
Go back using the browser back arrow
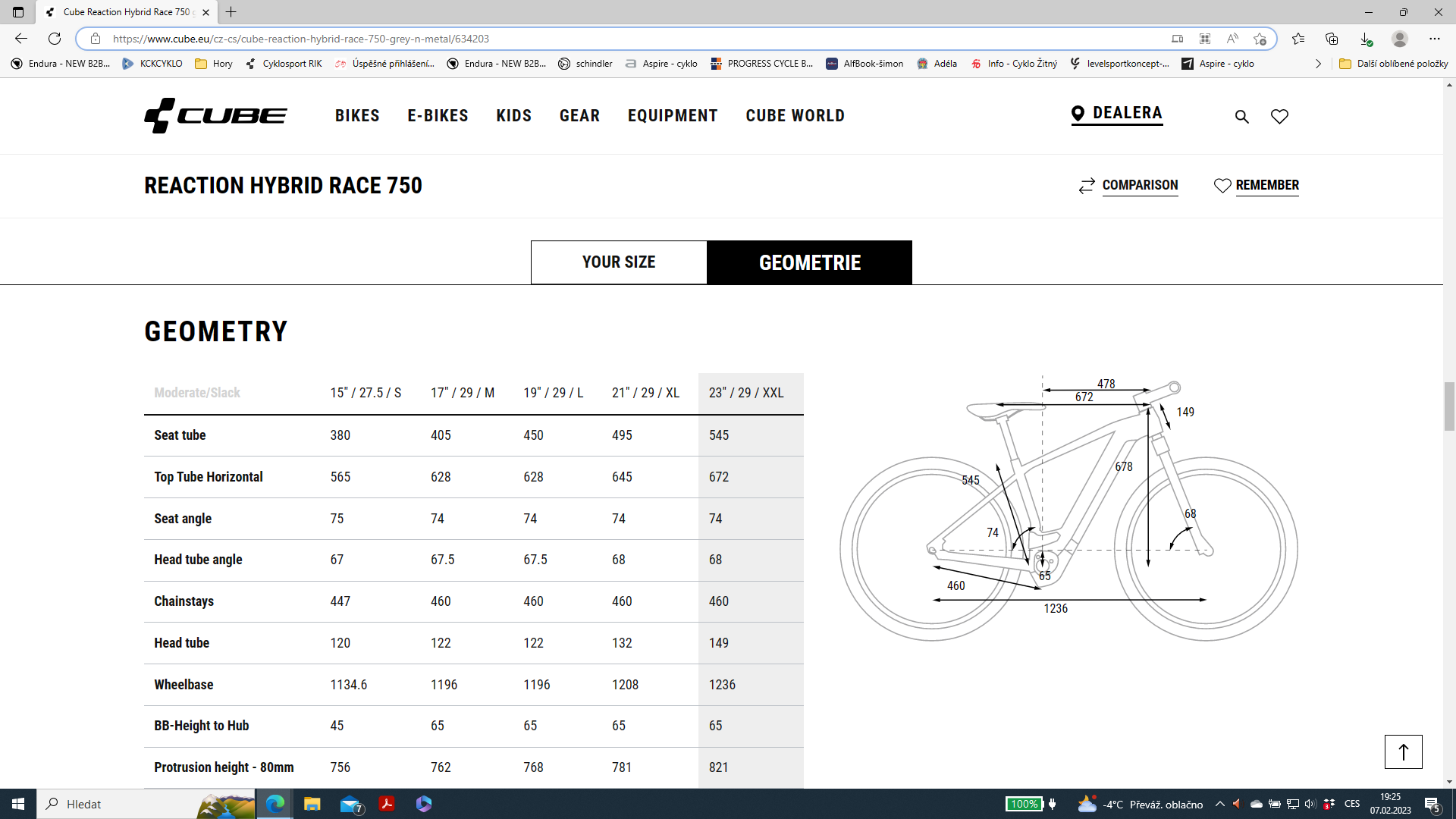pos(21,39)
